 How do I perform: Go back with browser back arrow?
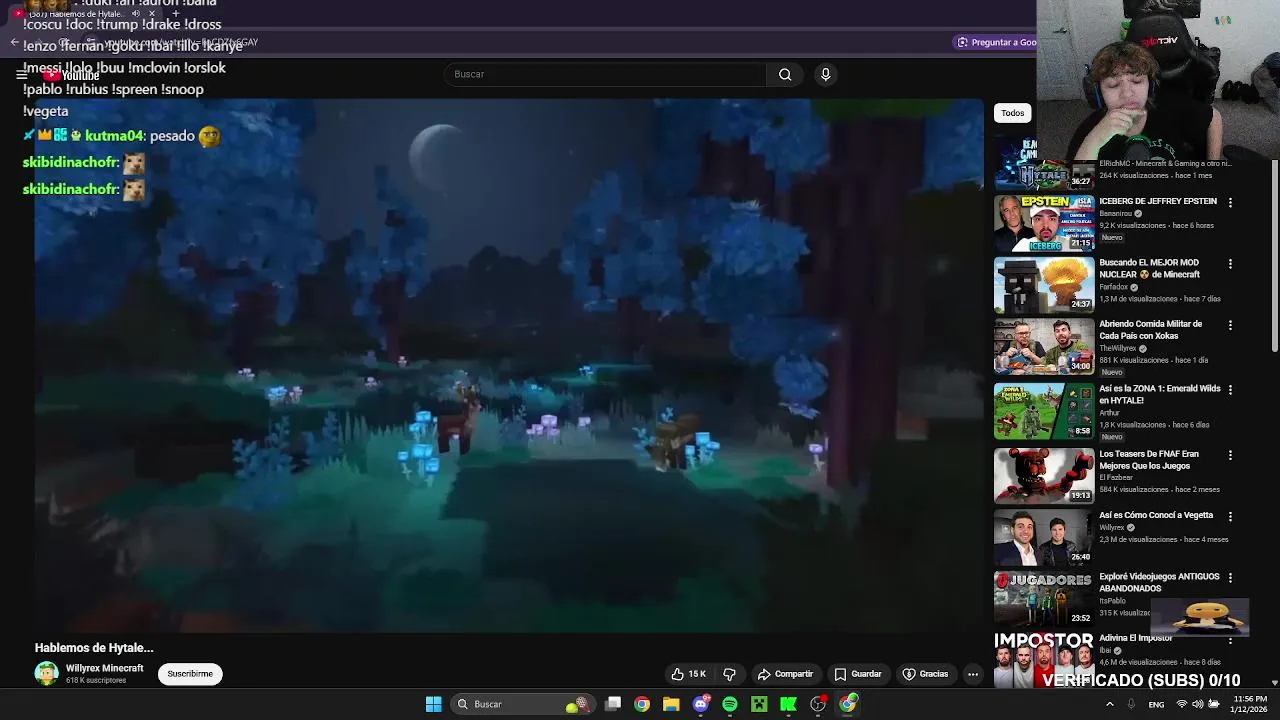point(14,42)
